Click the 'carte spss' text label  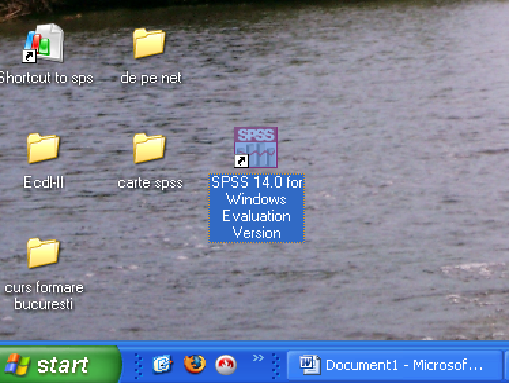point(150,183)
